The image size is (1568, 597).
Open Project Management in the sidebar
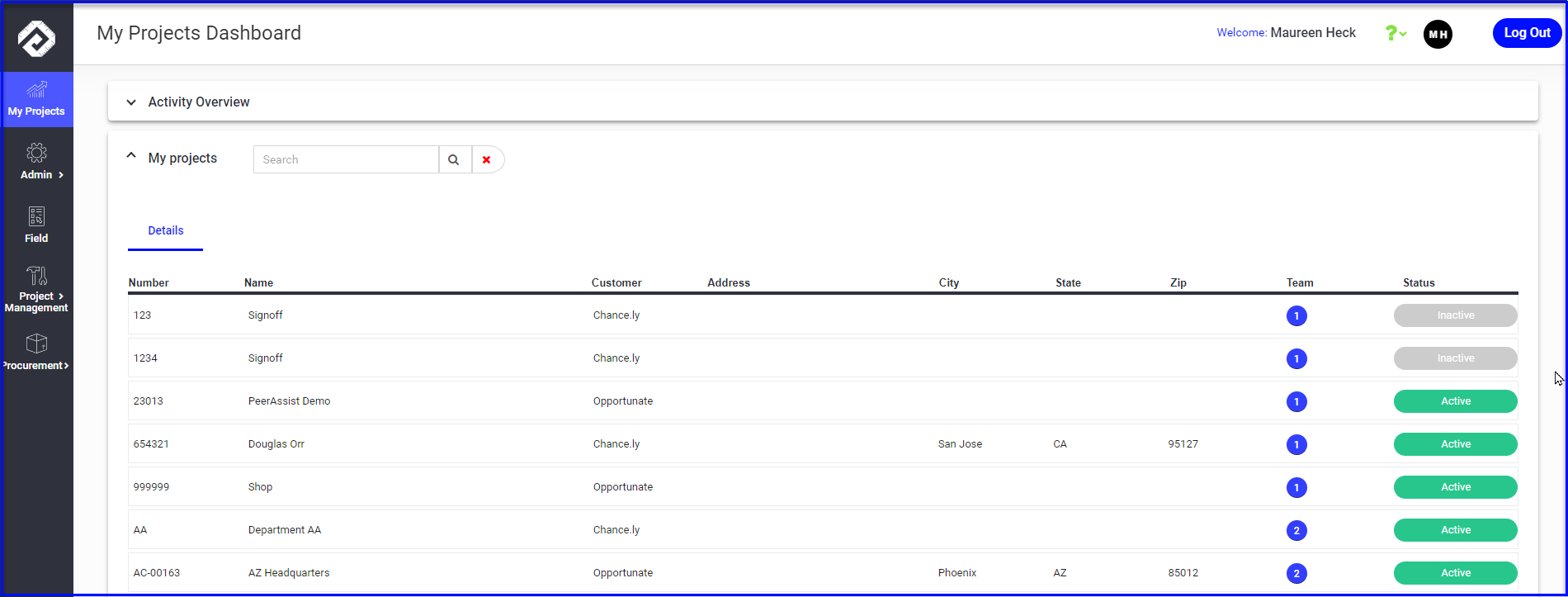click(36, 289)
